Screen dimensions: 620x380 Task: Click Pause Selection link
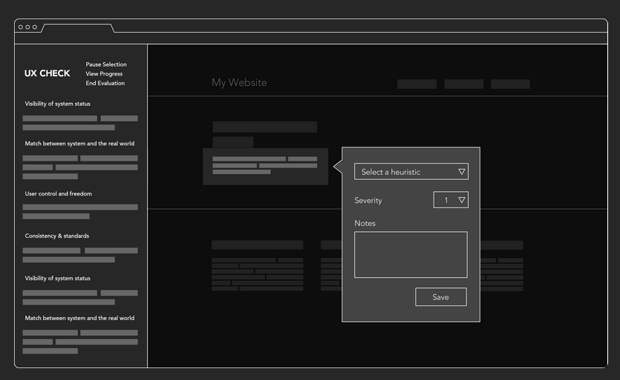106,64
